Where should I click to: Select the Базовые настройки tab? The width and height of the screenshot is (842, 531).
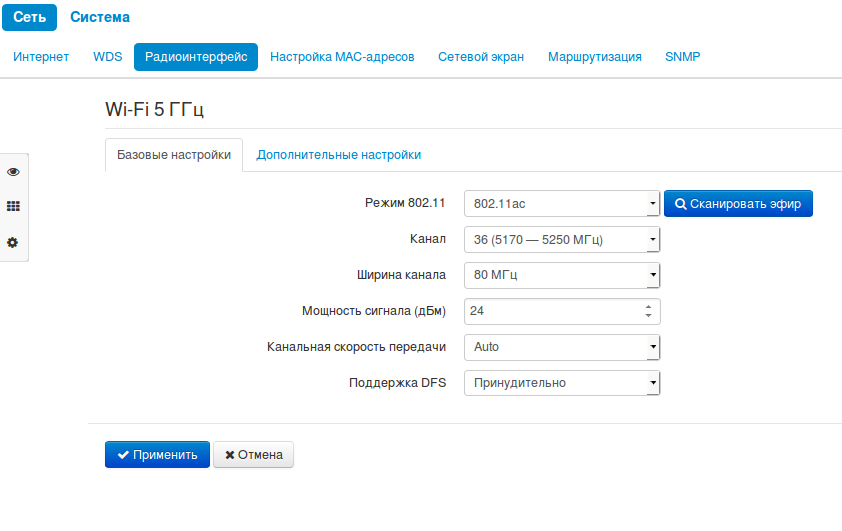[x=174, y=155]
